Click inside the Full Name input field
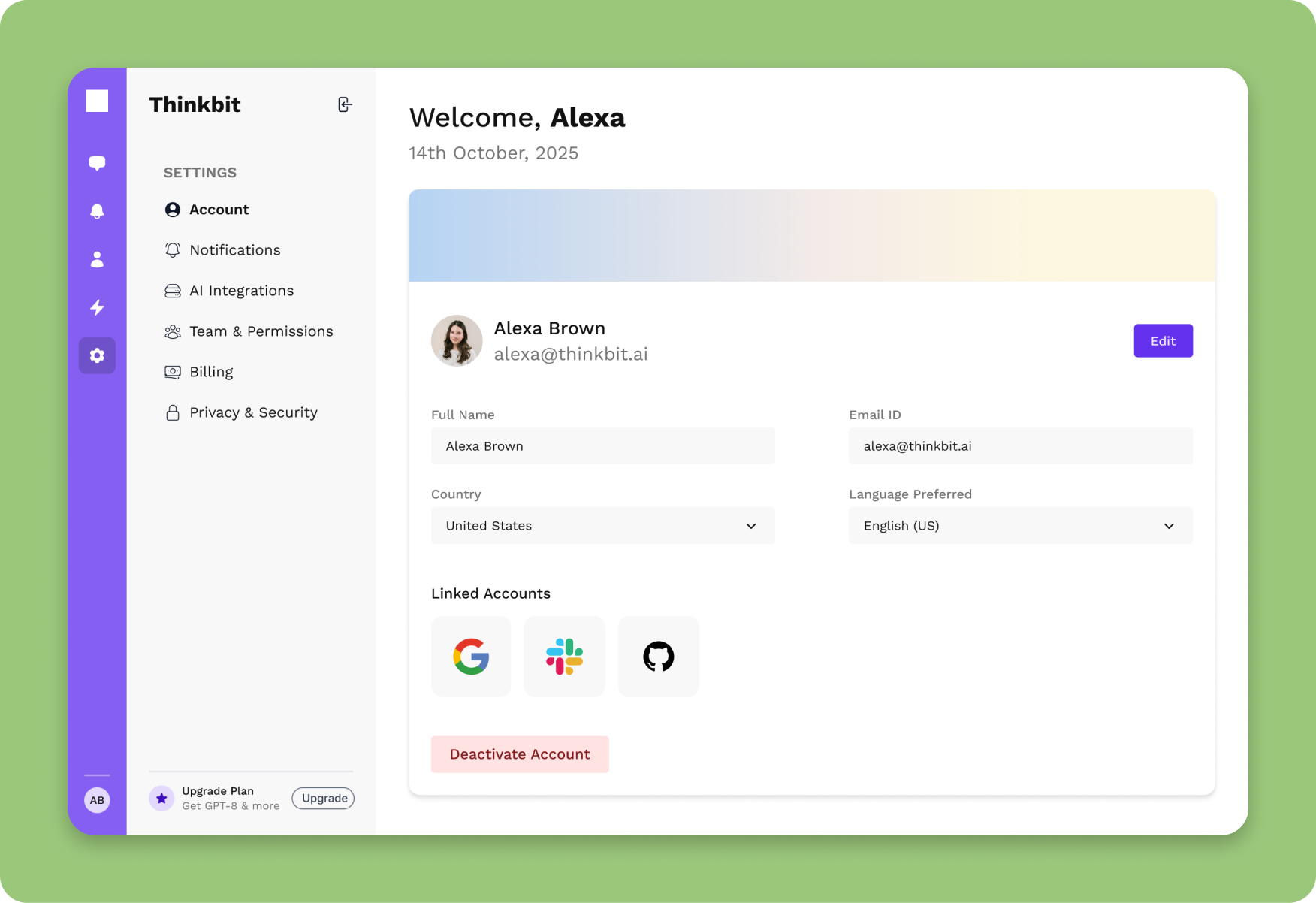1316x903 pixels. [x=602, y=445]
